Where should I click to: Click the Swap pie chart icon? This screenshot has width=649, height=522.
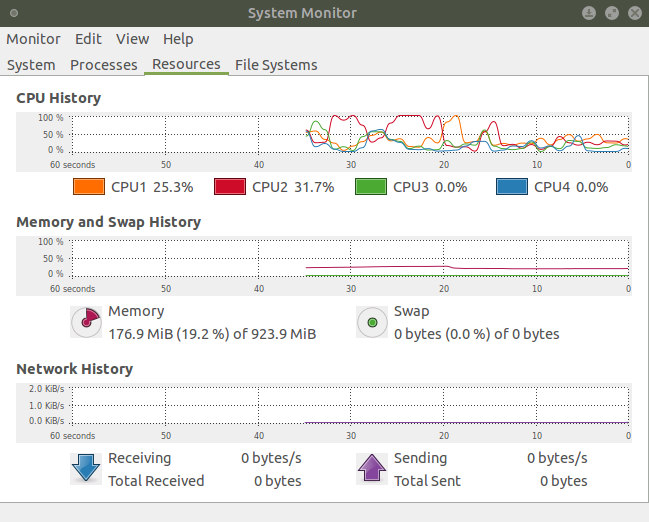point(372,322)
